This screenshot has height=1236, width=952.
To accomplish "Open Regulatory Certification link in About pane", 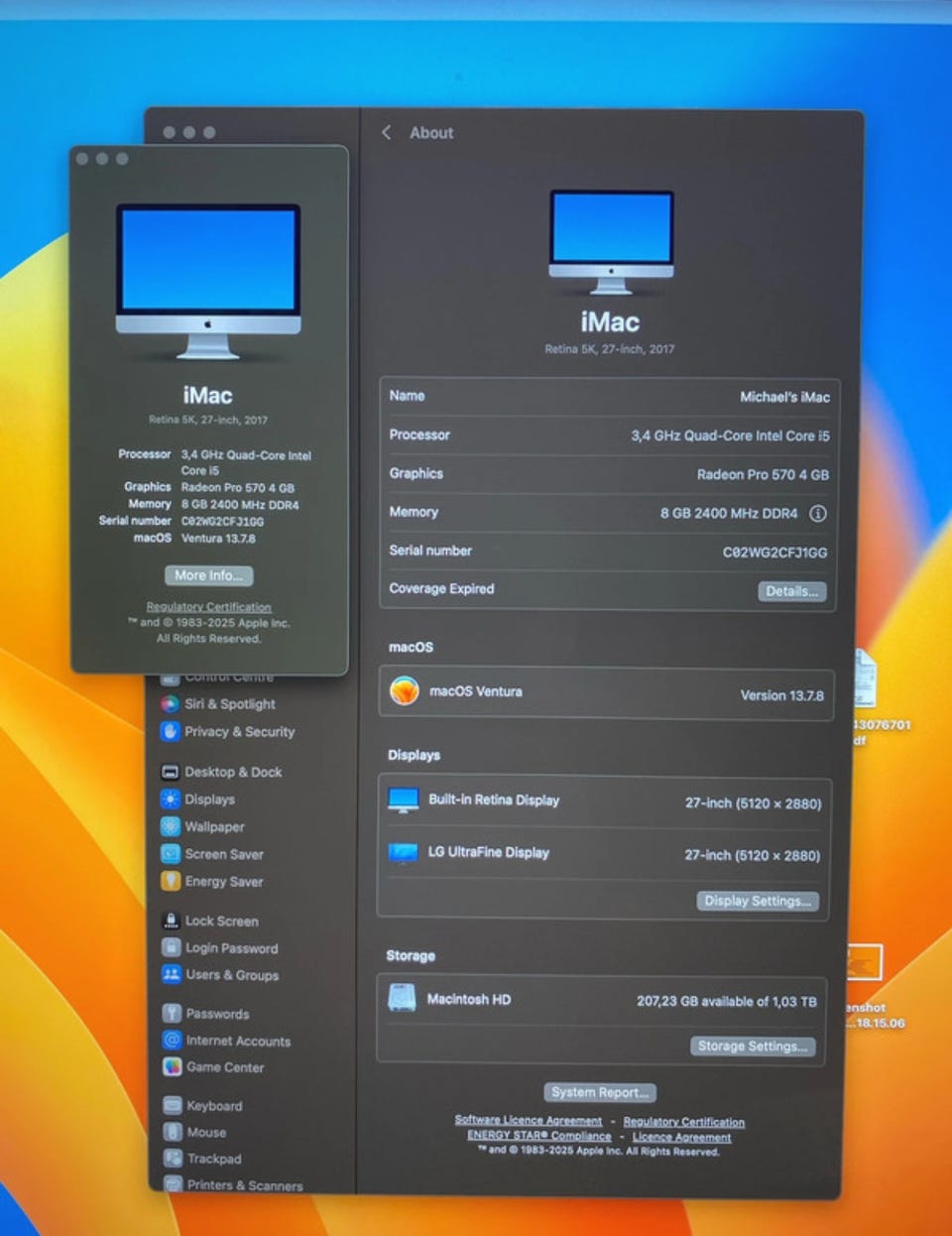I will [684, 1122].
